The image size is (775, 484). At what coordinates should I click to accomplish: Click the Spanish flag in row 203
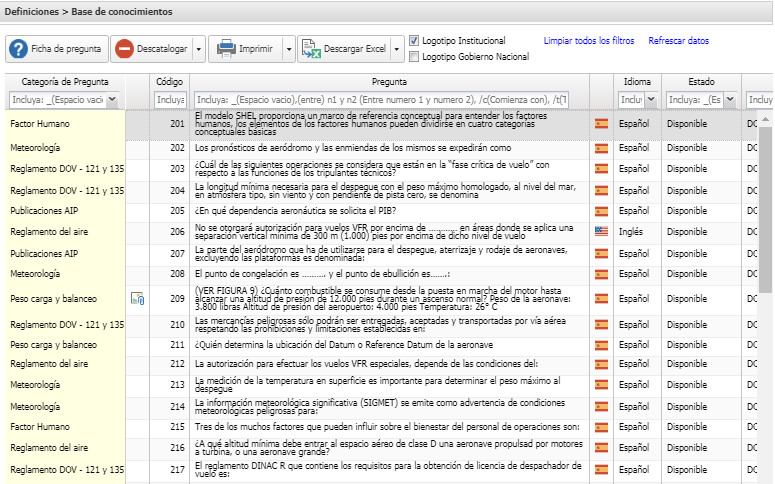pos(601,169)
